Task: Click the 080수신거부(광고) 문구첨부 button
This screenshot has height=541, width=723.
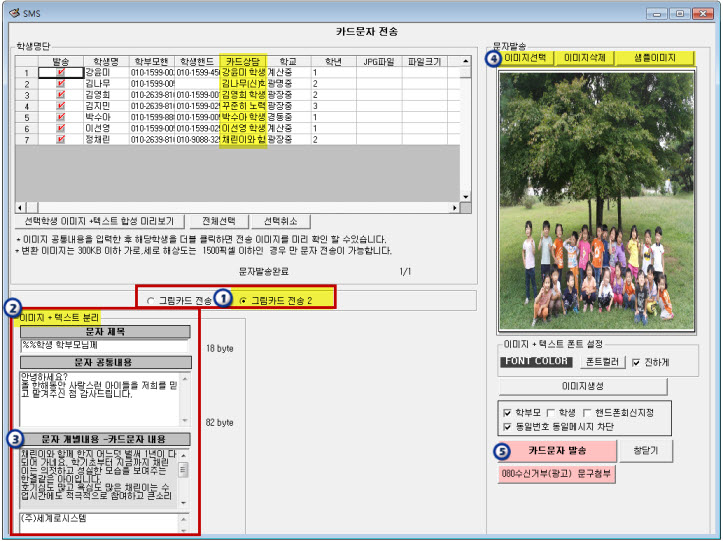Action: 556,474
